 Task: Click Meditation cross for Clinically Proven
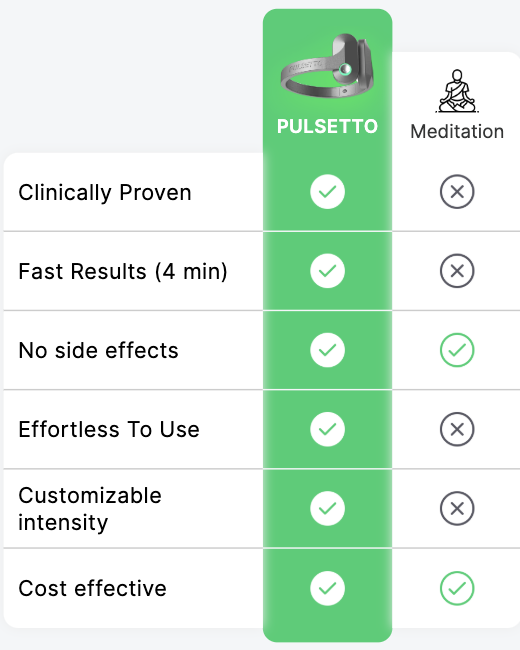pyautogui.click(x=457, y=192)
